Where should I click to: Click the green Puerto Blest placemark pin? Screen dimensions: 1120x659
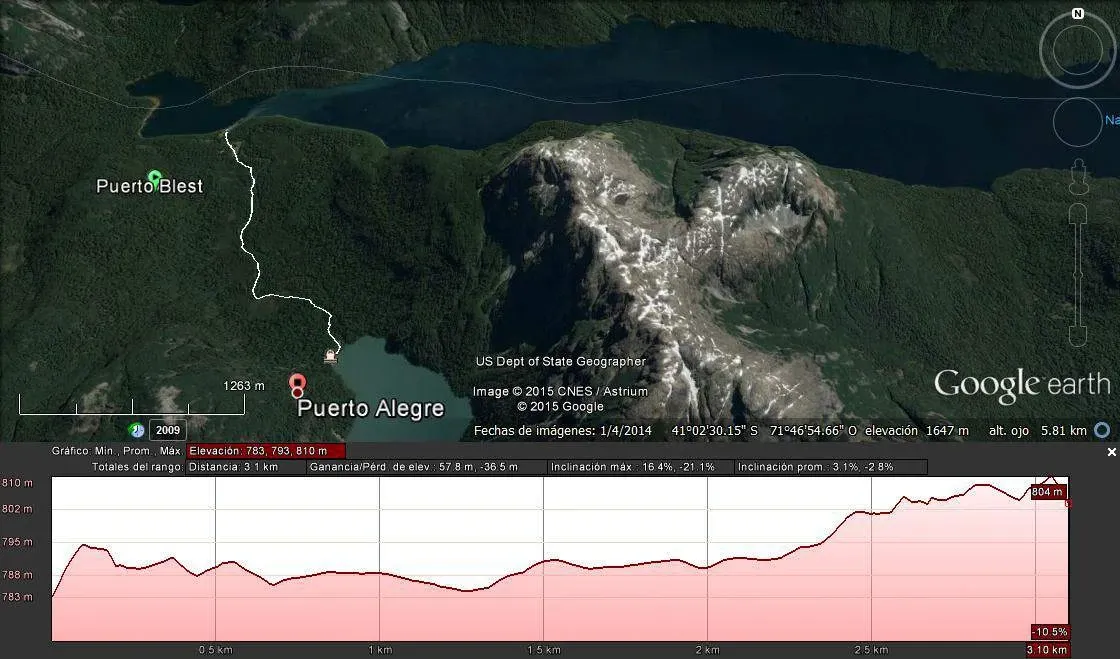point(154,178)
